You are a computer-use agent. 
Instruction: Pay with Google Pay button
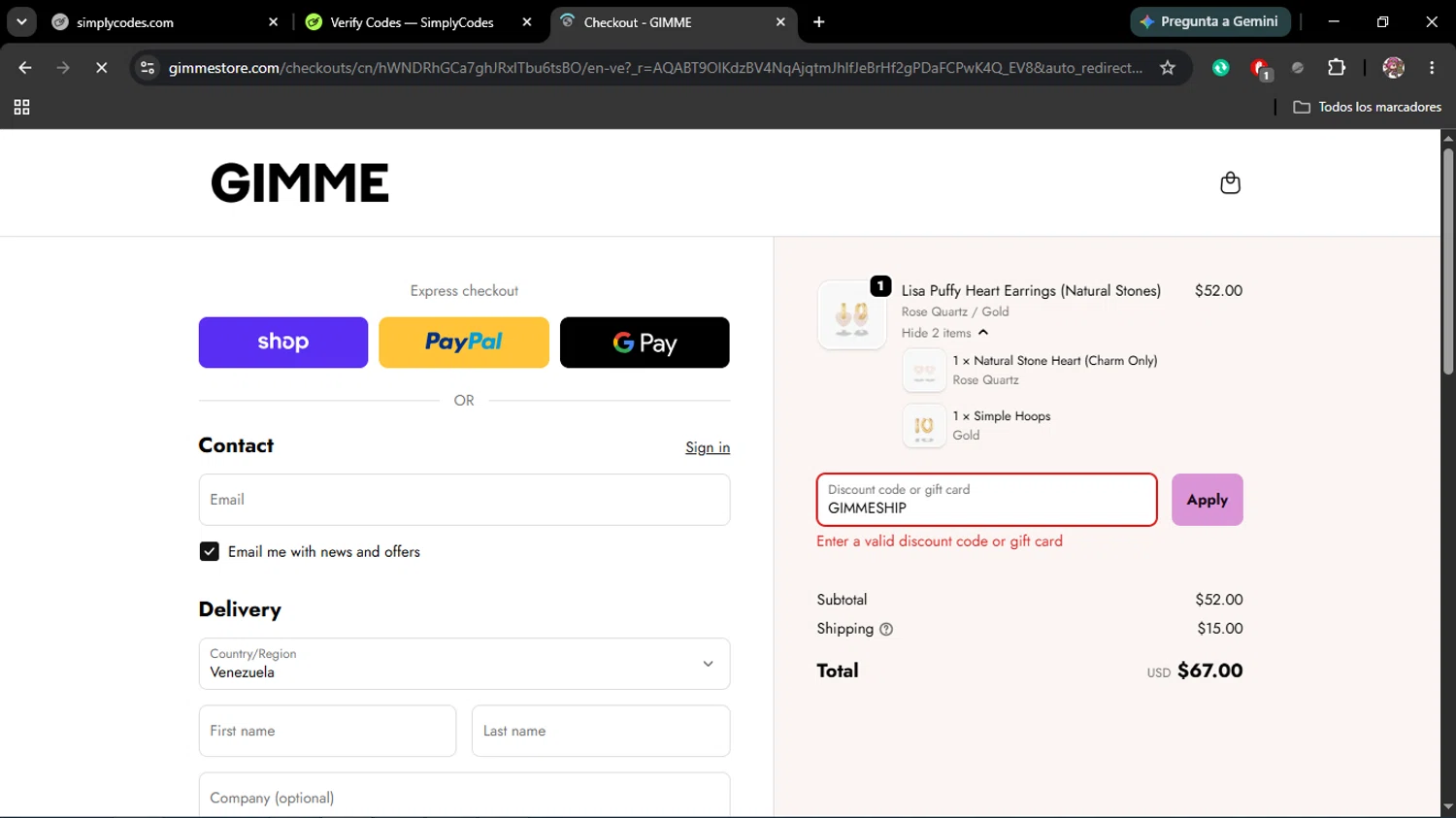(645, 343)
